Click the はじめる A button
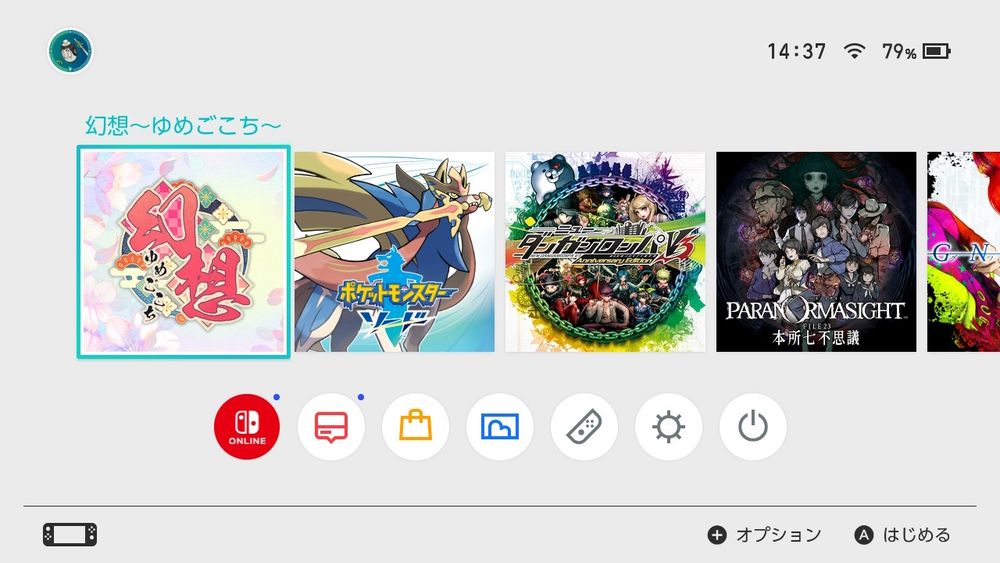 pos(902,535)
